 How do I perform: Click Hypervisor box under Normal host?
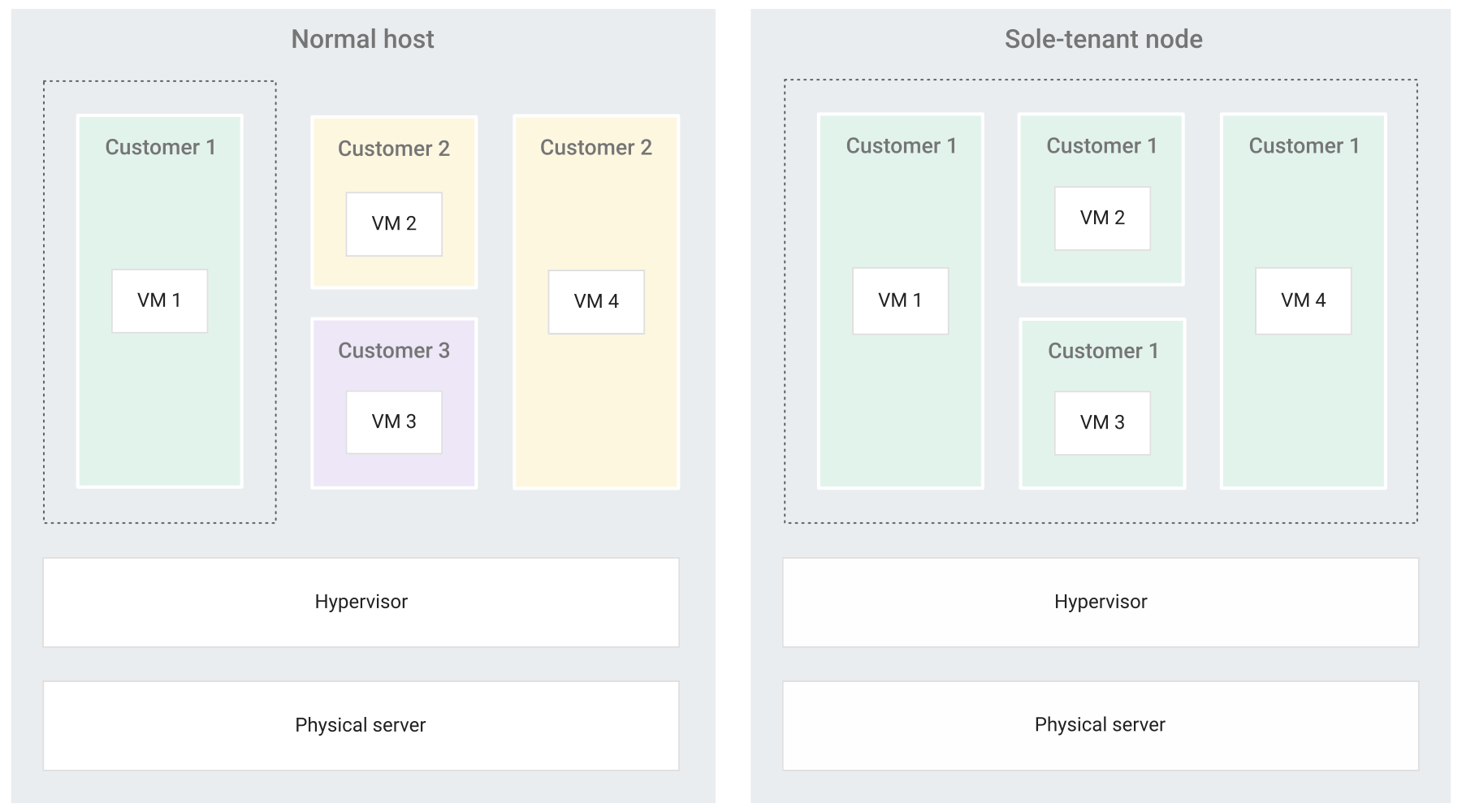361,602
